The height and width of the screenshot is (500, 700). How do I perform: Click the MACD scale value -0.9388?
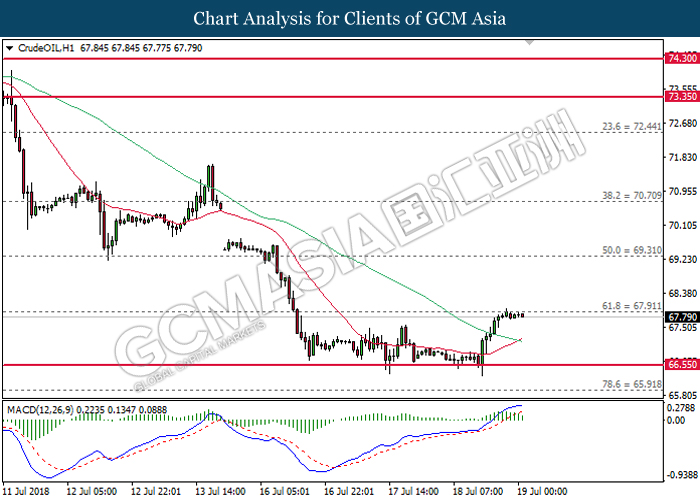(x=681, y=475)
